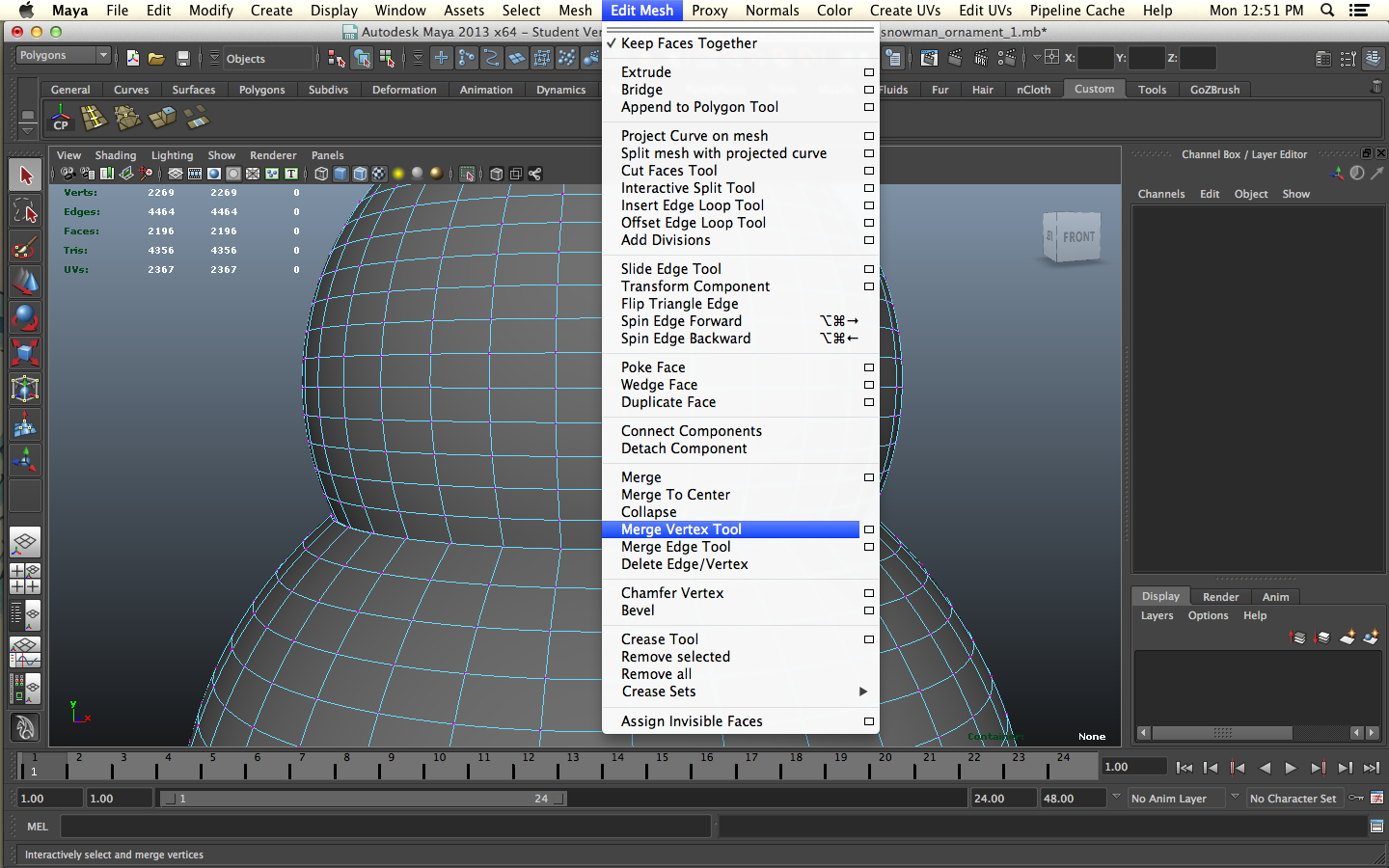Toggle smooth shade all viewport button
This screenshot has width=1389, height=868.
point(340,174)
